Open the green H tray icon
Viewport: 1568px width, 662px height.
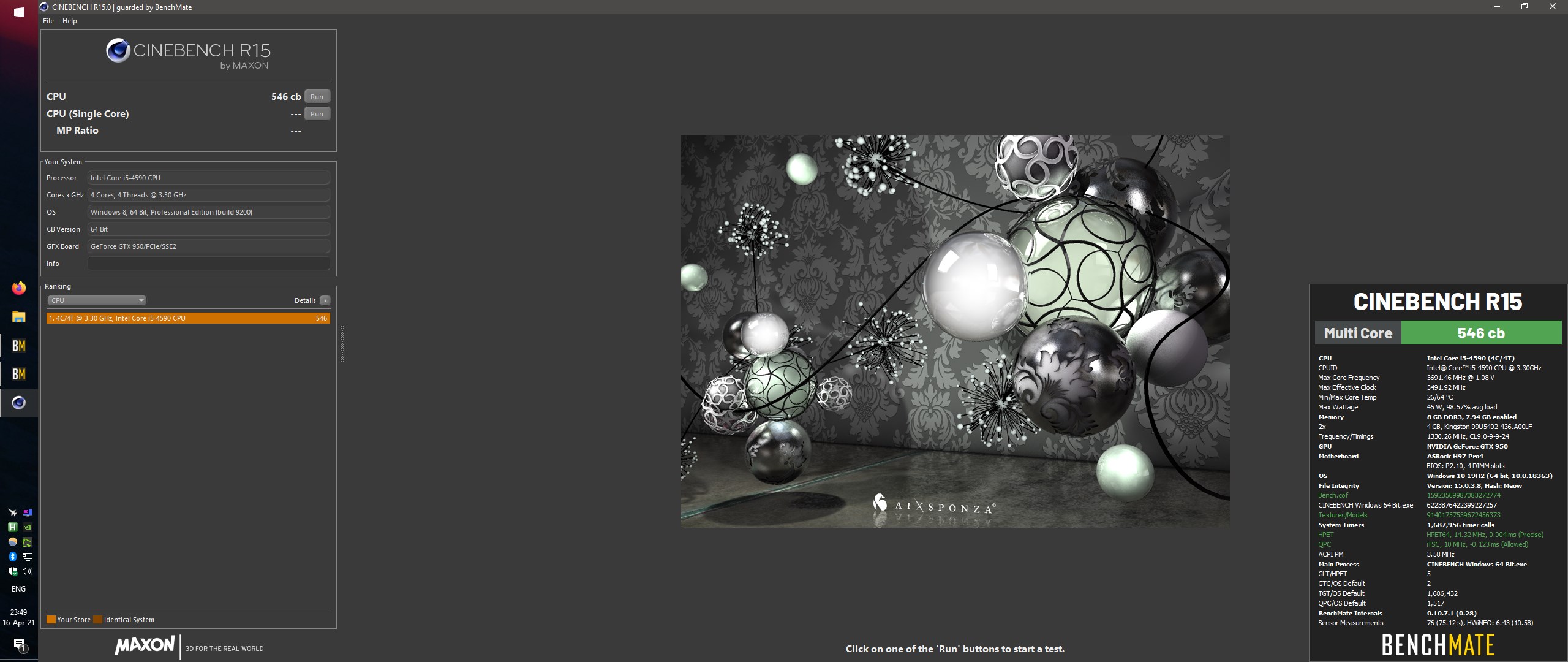[x=12, y=527]
